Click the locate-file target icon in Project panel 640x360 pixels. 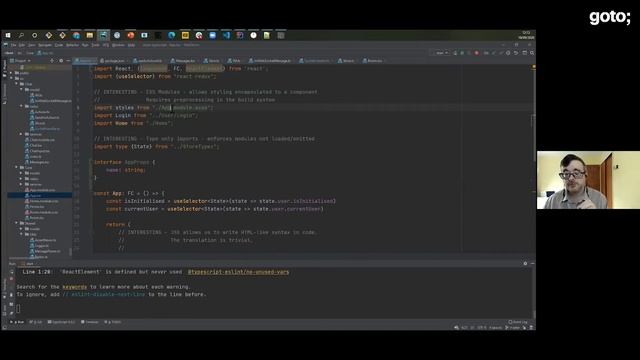pos(52,60)
